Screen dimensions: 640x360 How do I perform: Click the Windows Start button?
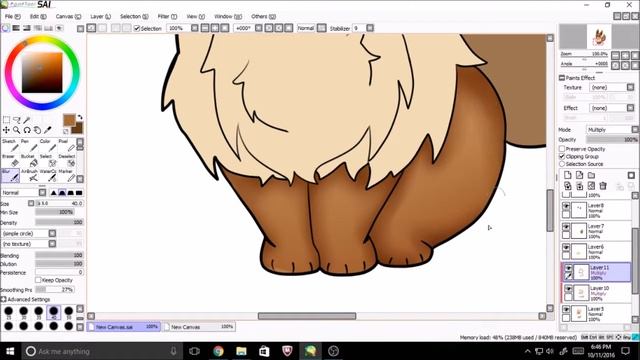(x=10, y=351)
